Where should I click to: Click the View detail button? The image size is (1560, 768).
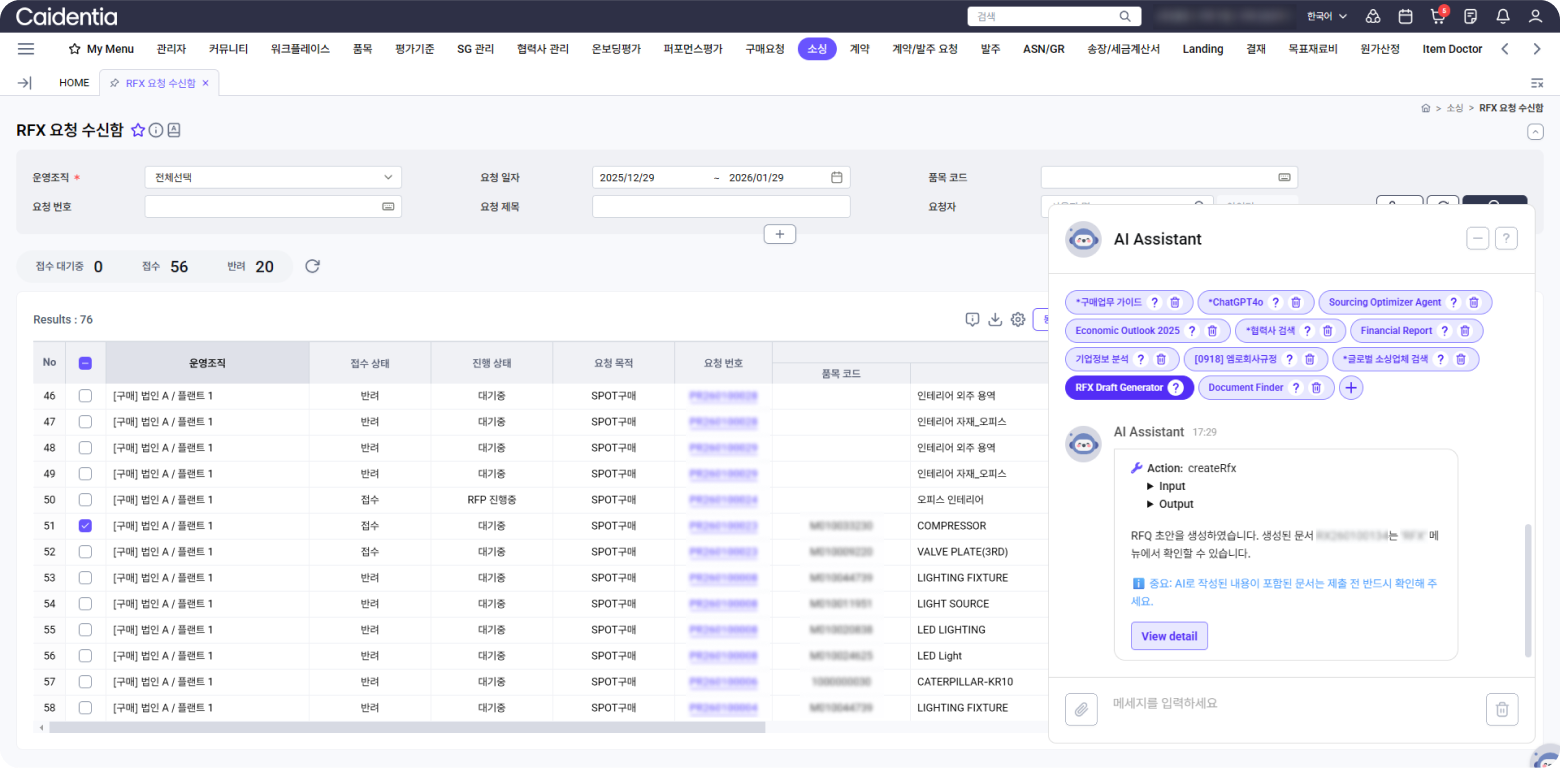point(1169,636)
